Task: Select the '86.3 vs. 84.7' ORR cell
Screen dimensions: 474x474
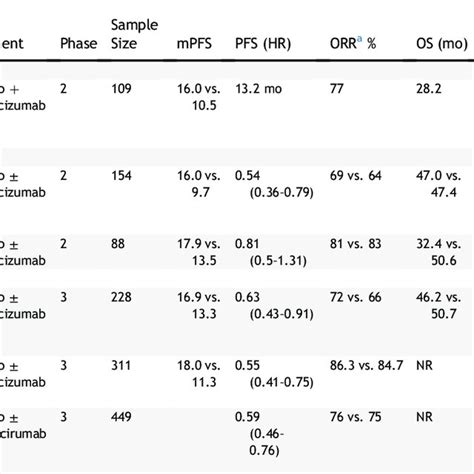Action: [x=367, y=365]
